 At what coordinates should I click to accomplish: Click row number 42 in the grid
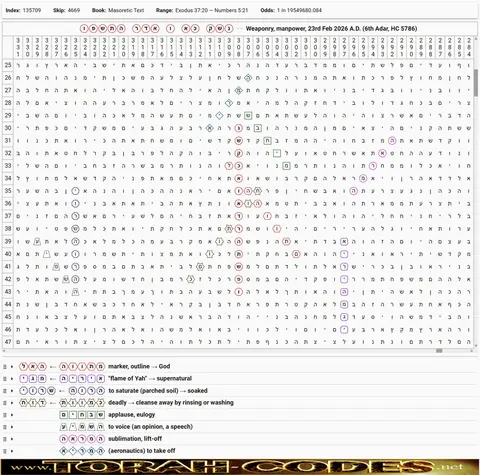pyautogui.click(x=8, y=279)
